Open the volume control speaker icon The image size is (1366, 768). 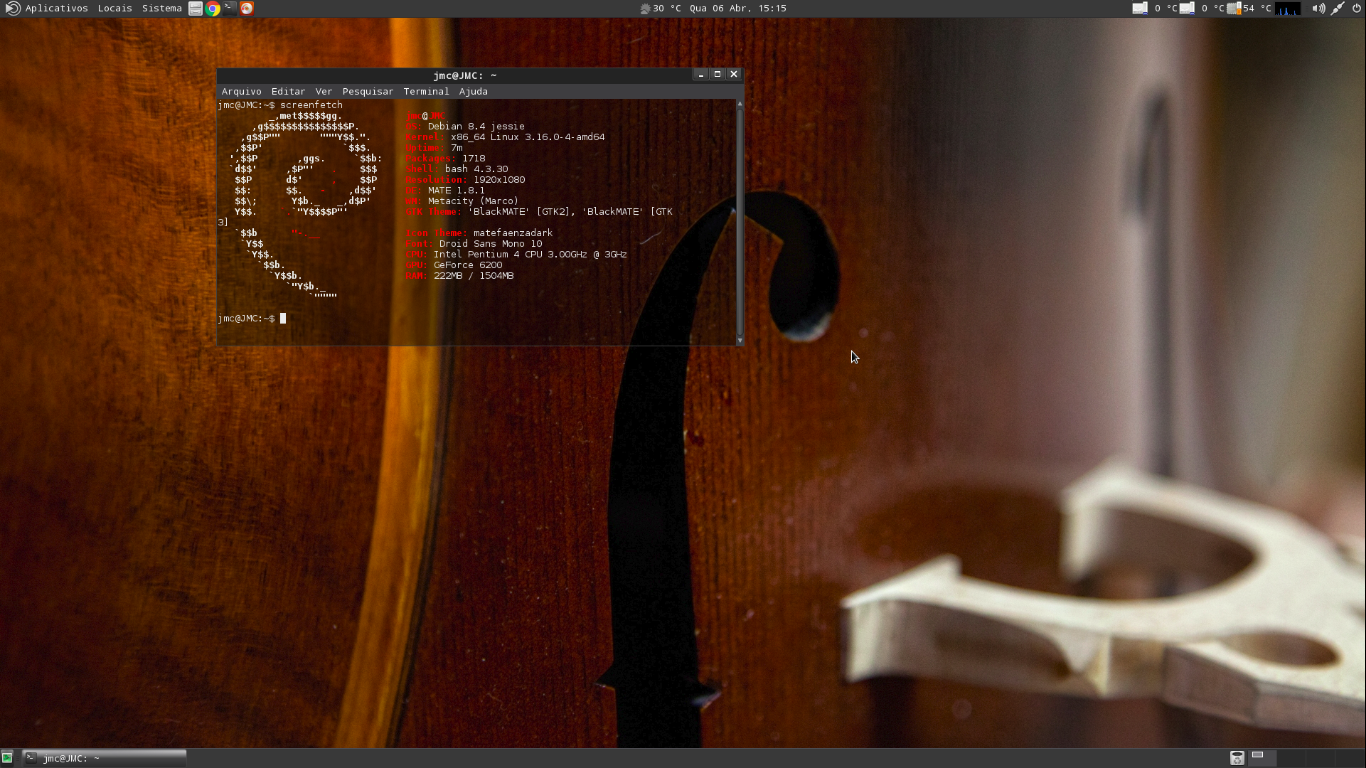(x=1318, y=8)
